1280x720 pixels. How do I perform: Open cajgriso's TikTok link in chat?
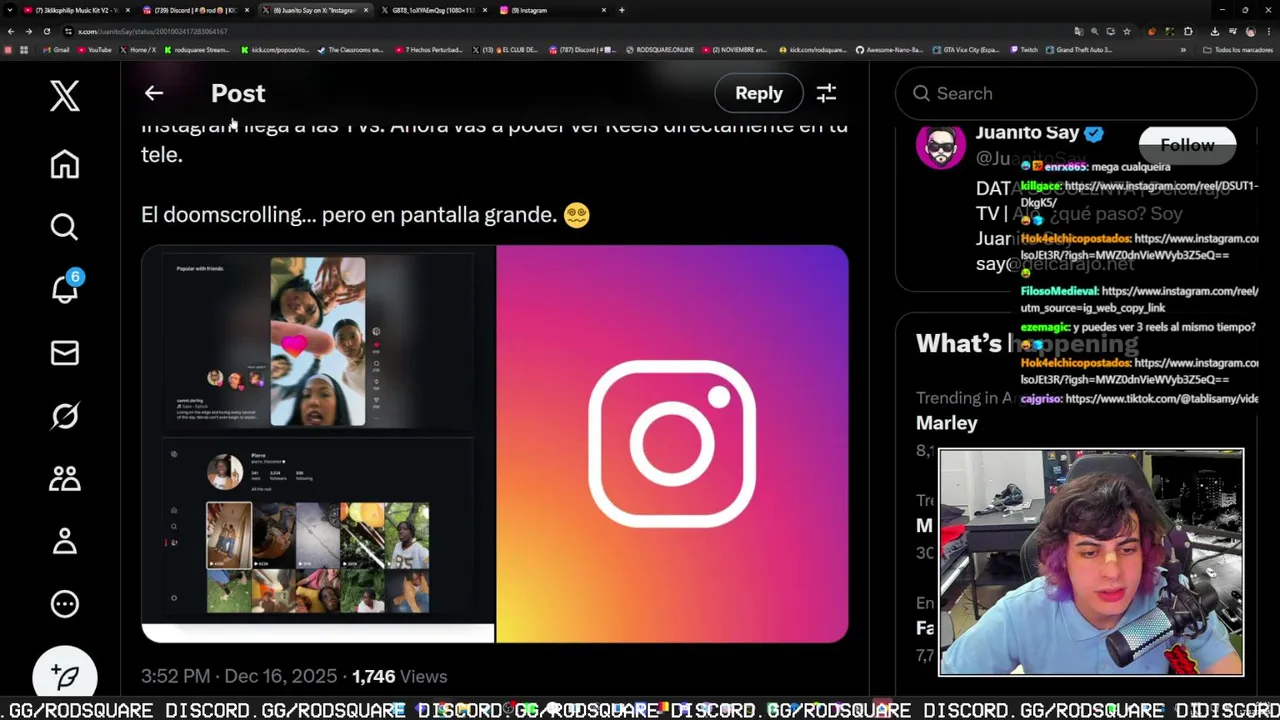1161,398
